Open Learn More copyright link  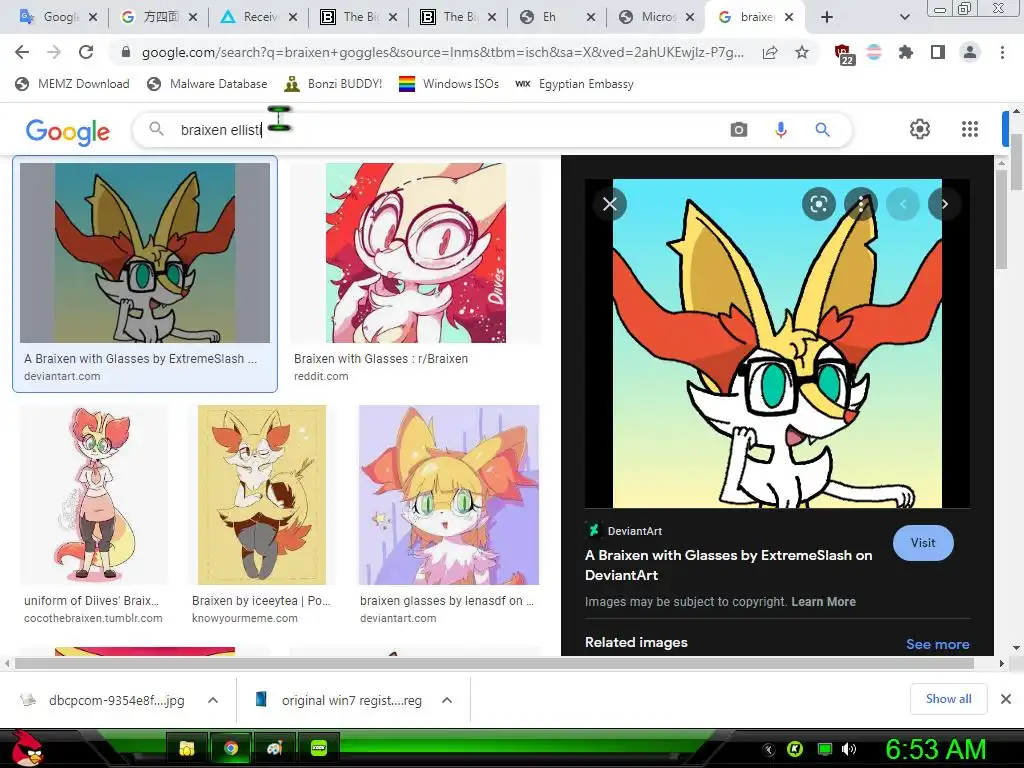coord(824,601)
